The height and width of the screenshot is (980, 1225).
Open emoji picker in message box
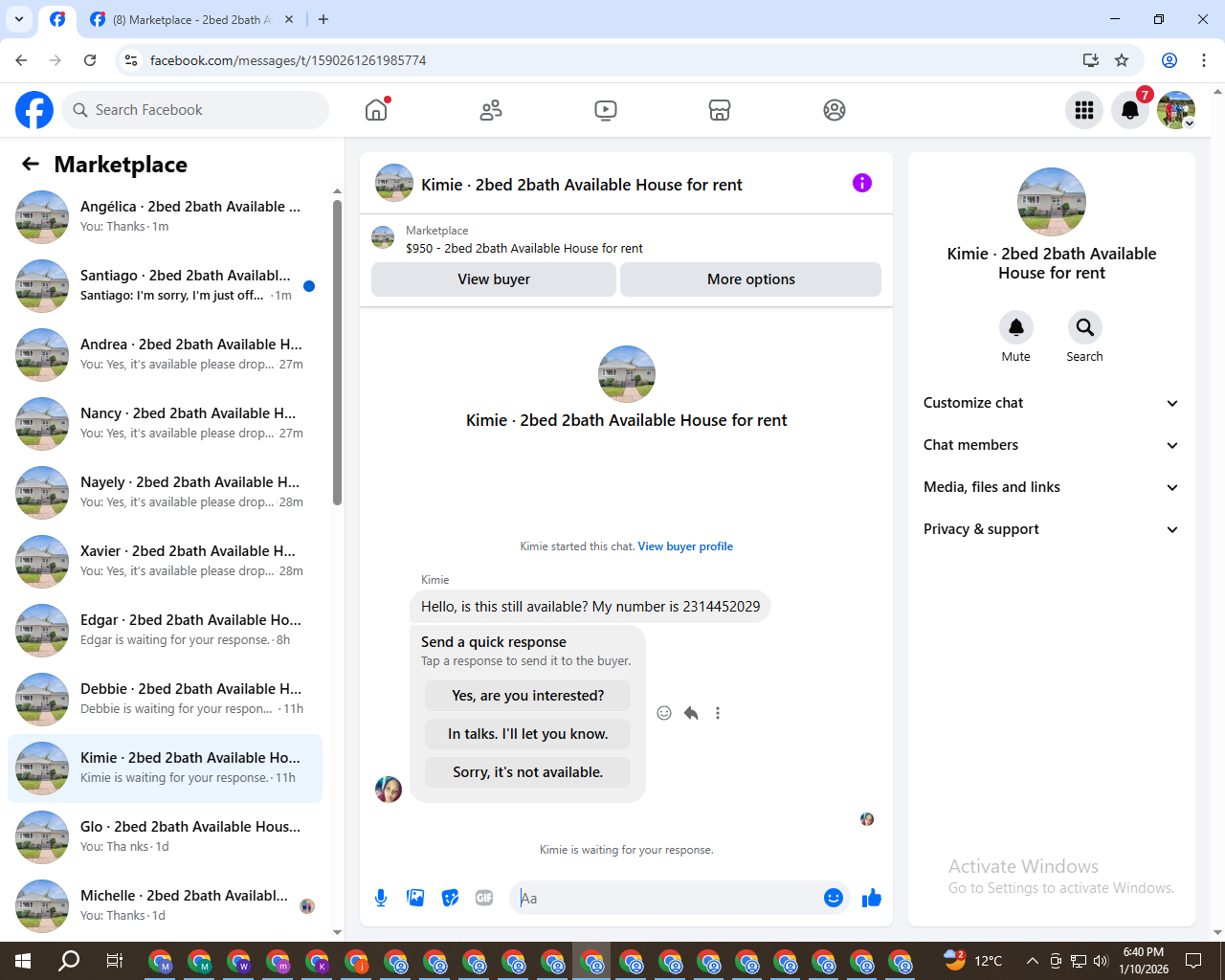tap(834, 898)
